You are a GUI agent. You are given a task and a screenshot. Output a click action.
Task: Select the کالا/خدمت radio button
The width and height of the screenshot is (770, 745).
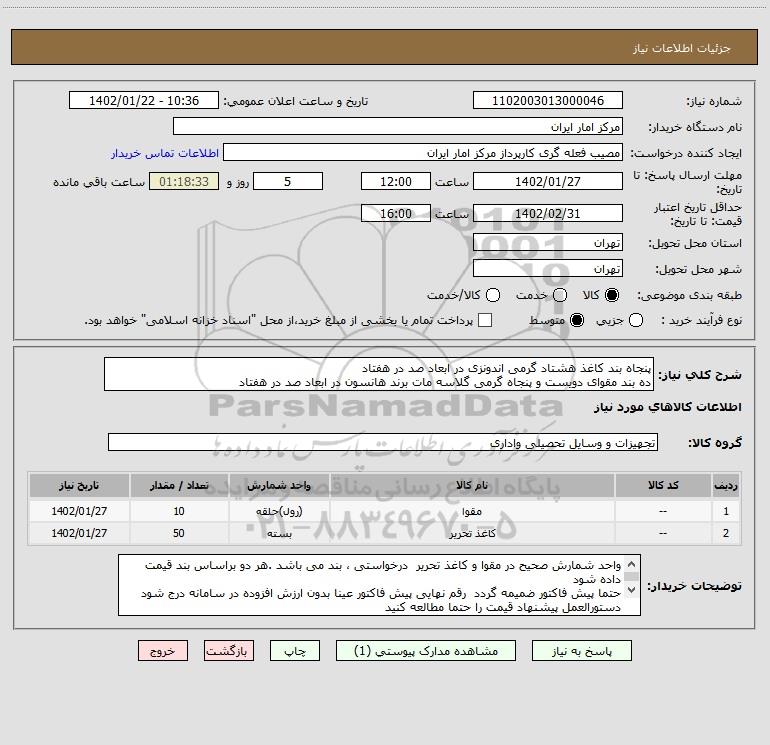tap(493, 295)
